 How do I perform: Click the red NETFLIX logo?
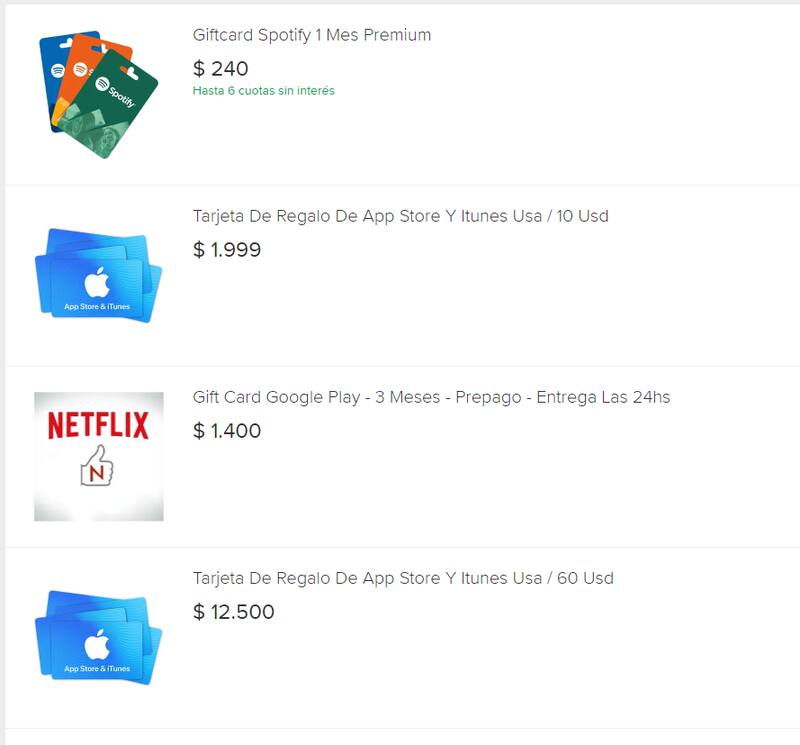pyautogui.click(x=98, y=425)
